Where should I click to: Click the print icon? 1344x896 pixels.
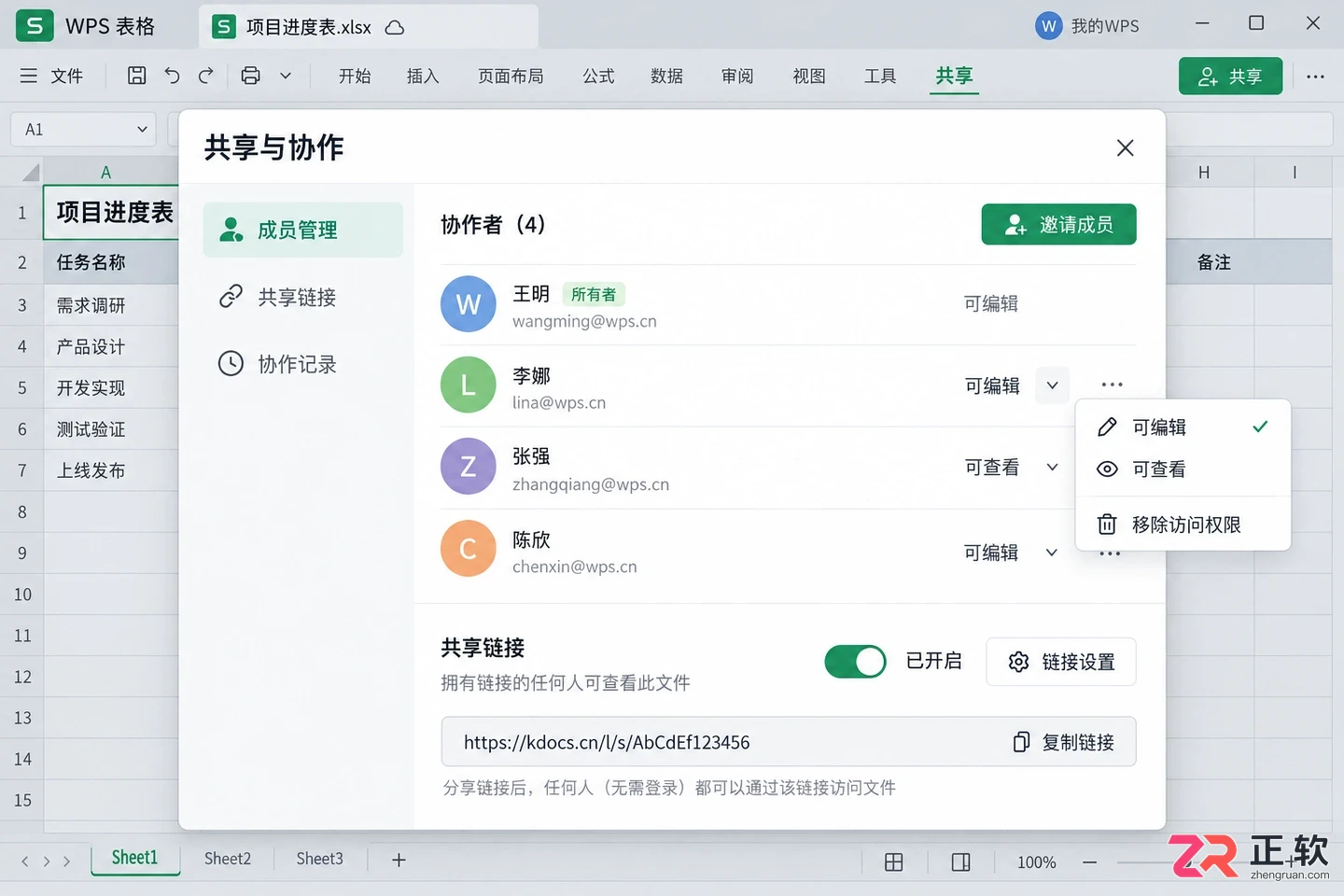[250, 76]
